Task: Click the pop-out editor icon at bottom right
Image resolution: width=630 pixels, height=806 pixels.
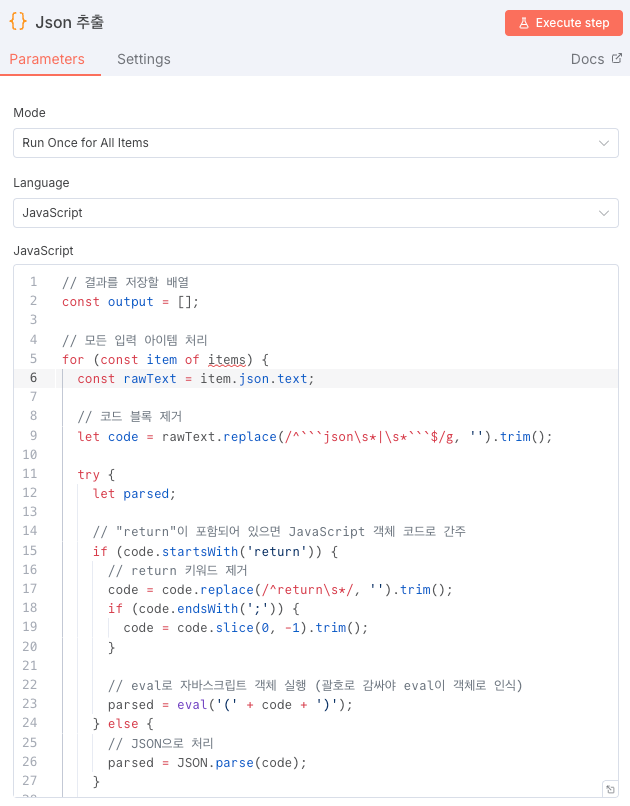Action: (x=610, y=789)
